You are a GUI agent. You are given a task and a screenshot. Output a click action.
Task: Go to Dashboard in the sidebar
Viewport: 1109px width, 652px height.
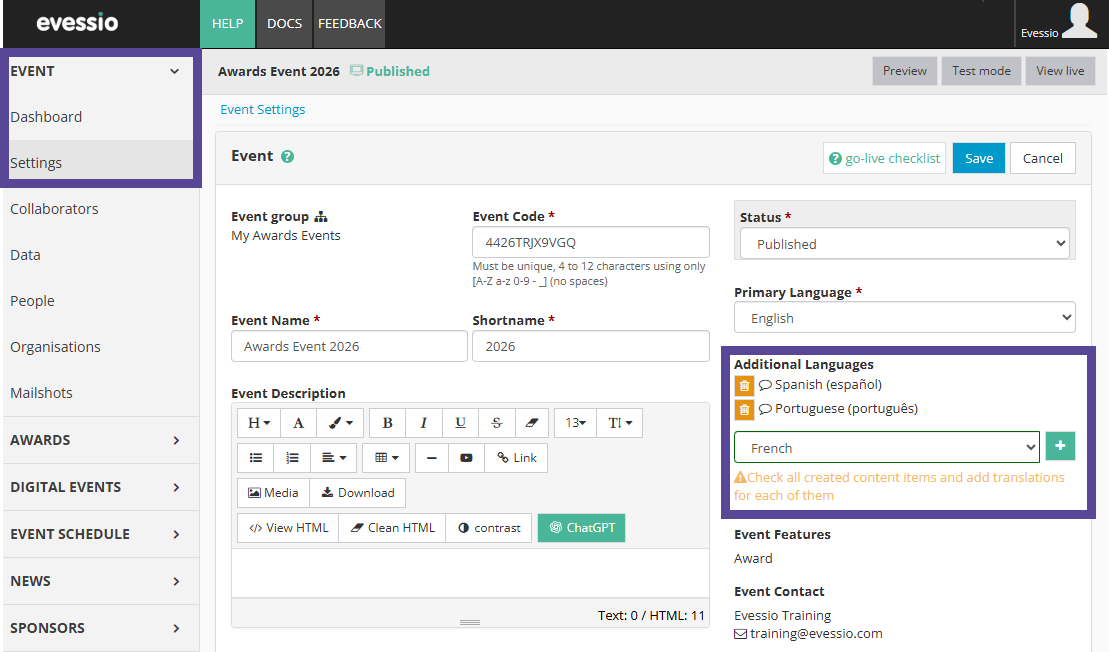[46, 117]
